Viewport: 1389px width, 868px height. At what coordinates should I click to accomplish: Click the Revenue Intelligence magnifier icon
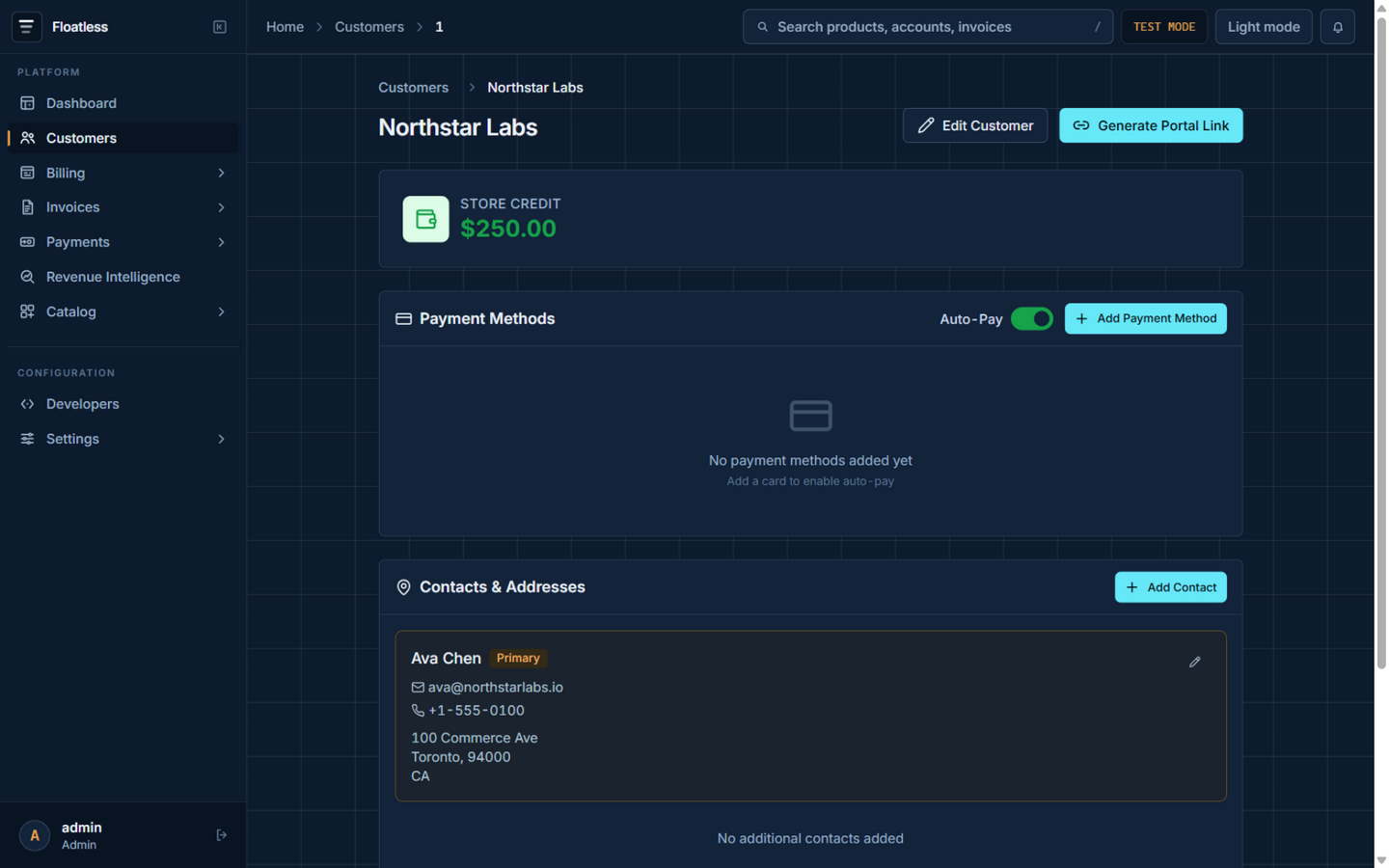point(27,277)
